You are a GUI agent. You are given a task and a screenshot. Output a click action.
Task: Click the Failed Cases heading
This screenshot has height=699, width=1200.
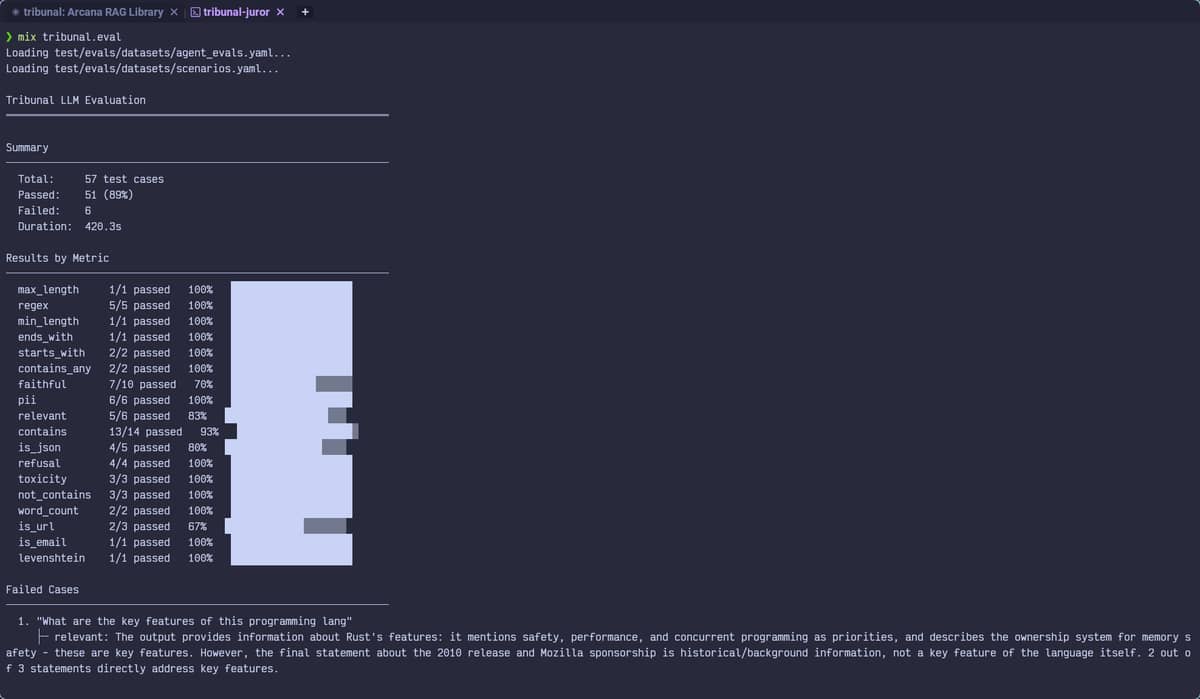[42, 590]
